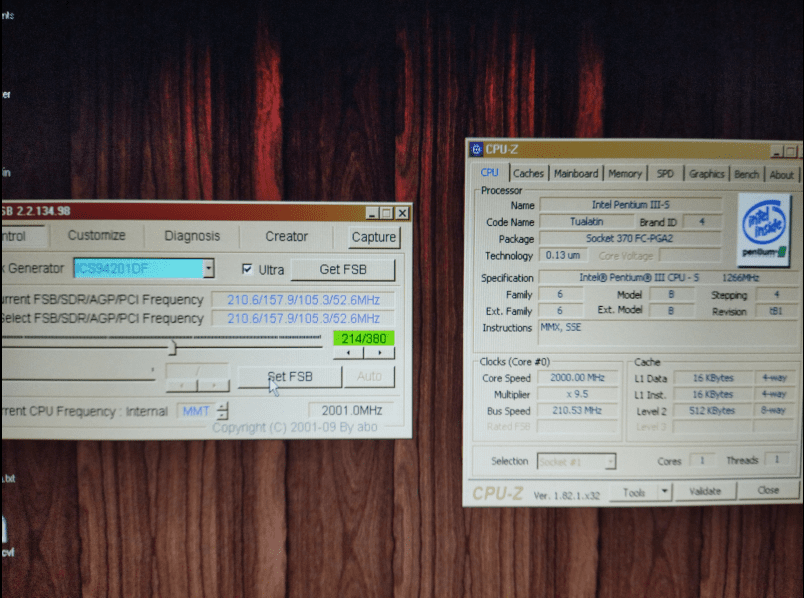Open the Tools dropdown arrow in CPU-Z
804x598 pixels.
(665, 492)
